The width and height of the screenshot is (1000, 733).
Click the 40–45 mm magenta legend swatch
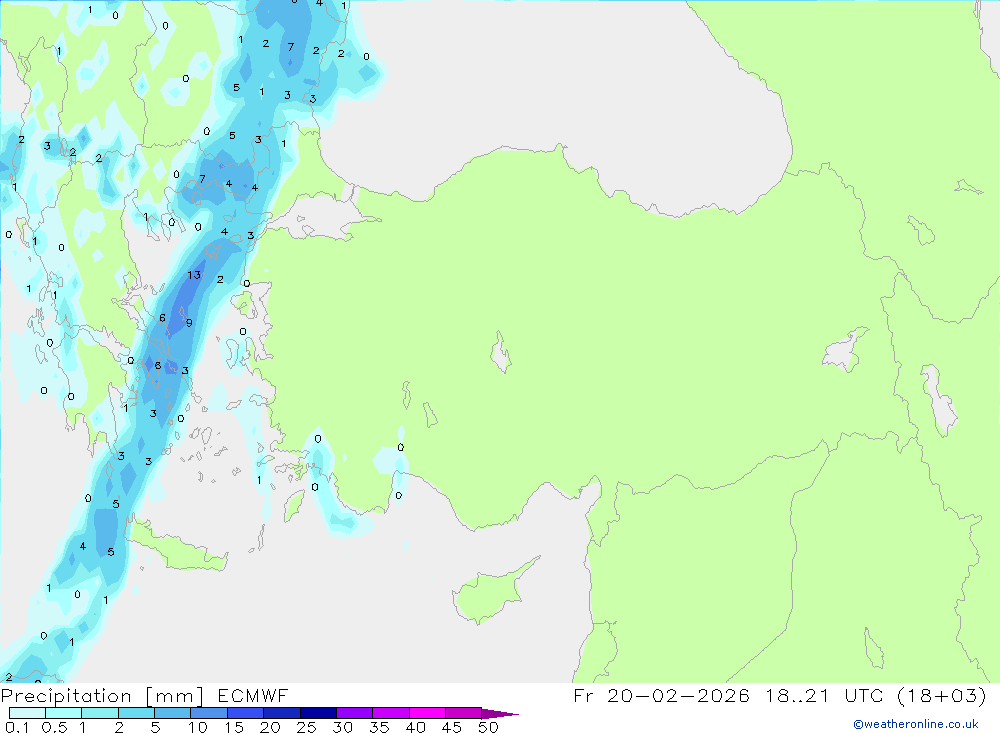coord(427,713)
